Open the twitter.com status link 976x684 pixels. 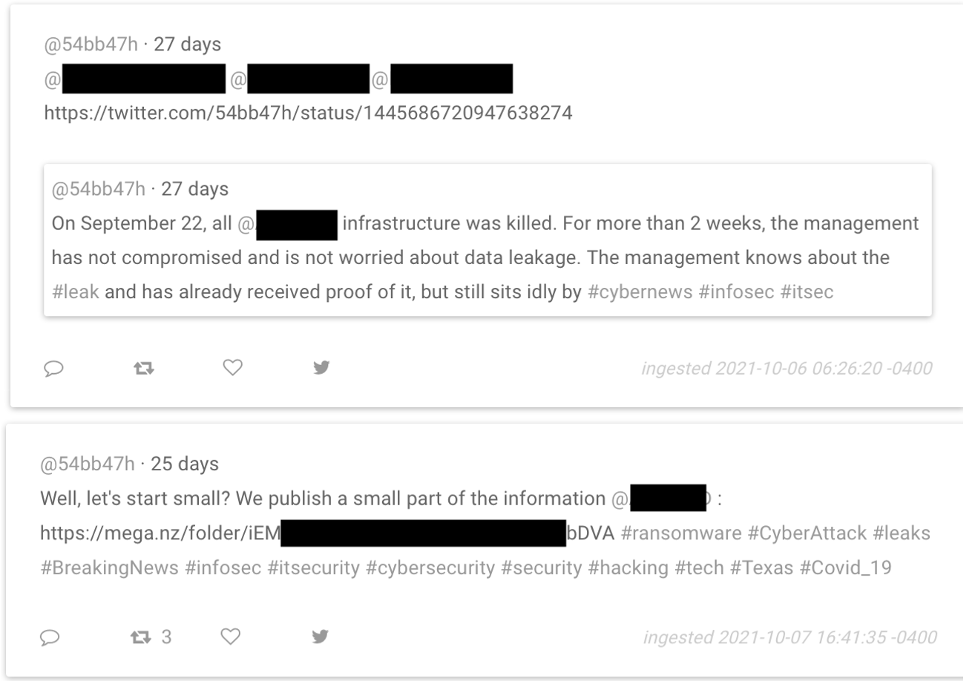point(308,113)
